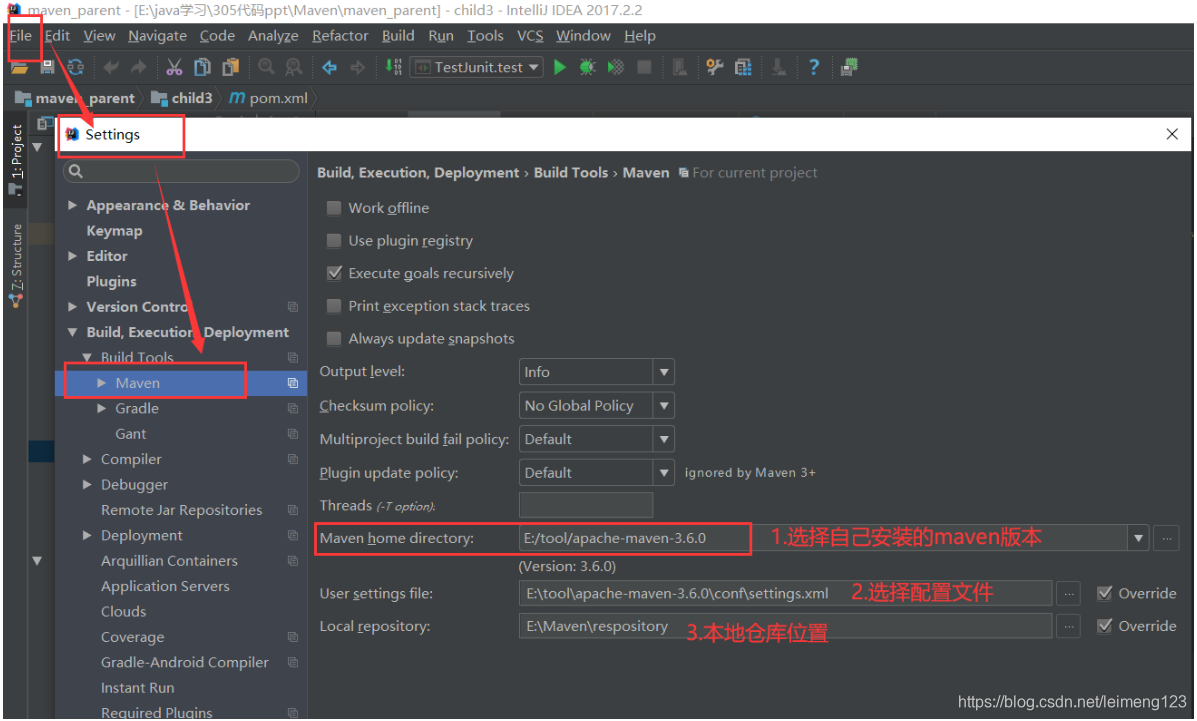The height and width of the screenshot is (721, 1197).
Task: Enable Use plugin registry checkbox
Action: (x=334, y=241)
